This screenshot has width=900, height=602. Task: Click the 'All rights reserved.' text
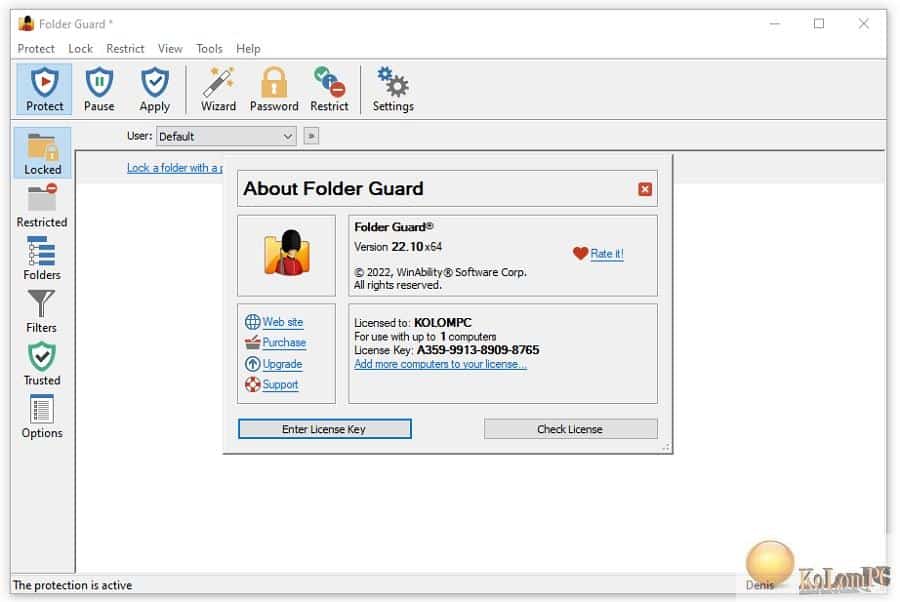click(398, 285)
